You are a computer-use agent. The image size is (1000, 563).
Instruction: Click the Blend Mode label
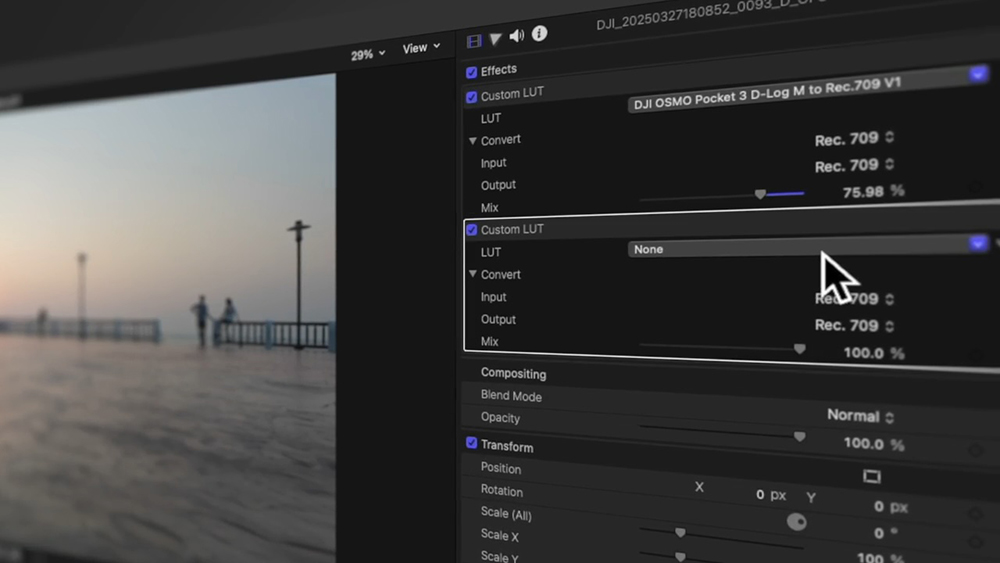coord(511,396)
